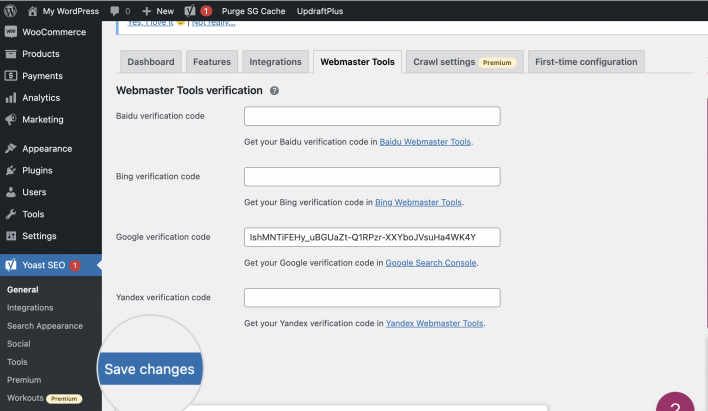Open Workouts submenu item
The image size is (708, 411).
(x=25, y=398)
